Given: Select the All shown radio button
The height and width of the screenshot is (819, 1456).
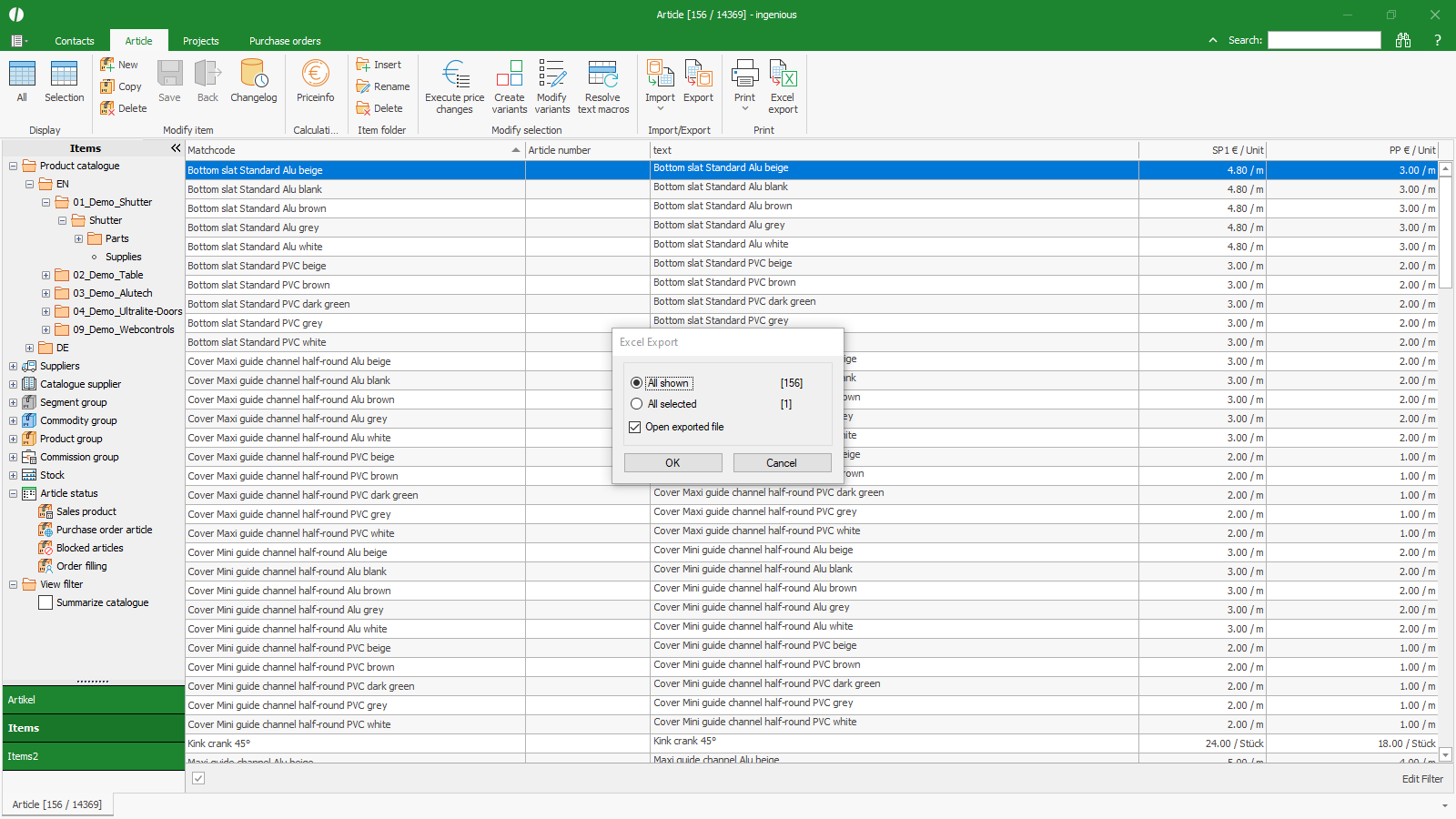Looking at the screenshot, I should [637, 383].
